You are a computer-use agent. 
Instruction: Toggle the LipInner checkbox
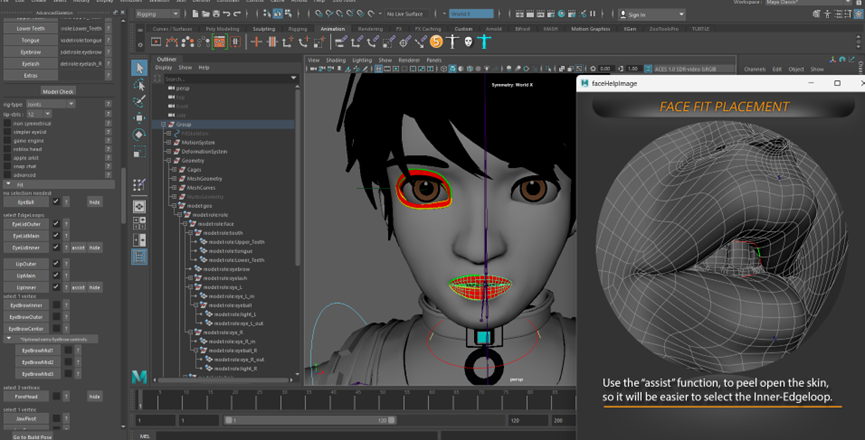[56, 287]
